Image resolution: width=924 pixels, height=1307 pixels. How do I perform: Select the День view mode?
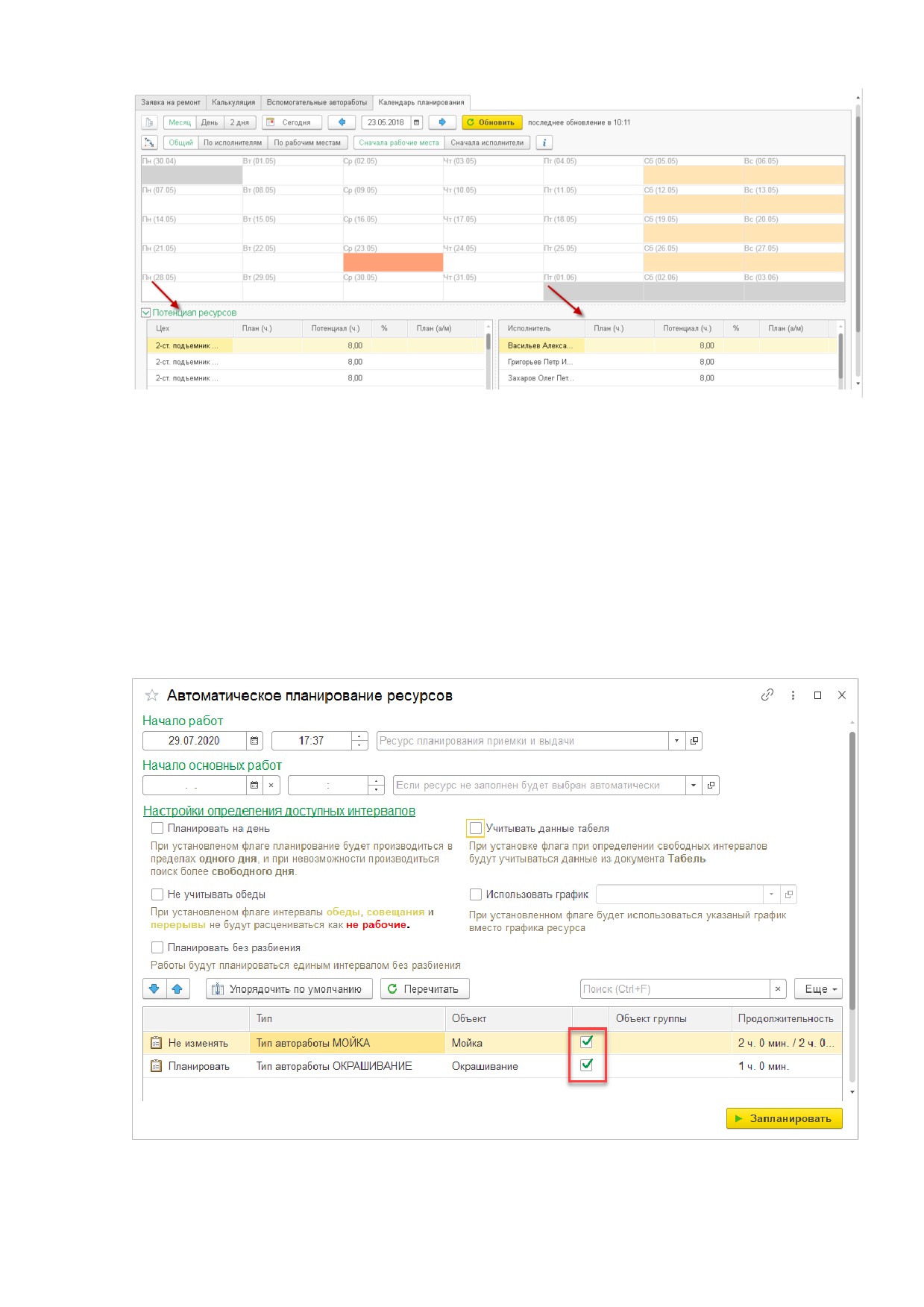(x=210, y=122)
